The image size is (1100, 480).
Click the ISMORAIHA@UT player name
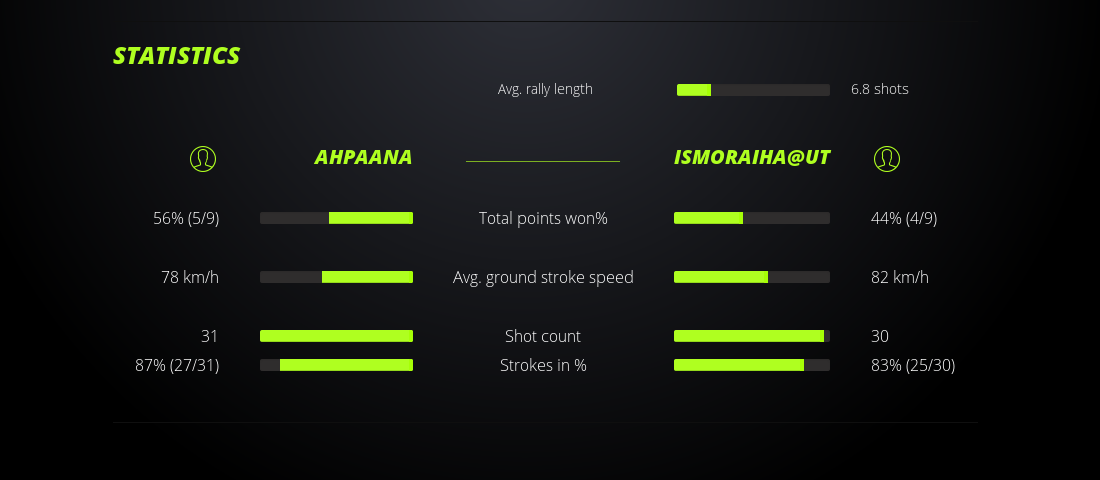pyautogui.click(x=752, y=157)
